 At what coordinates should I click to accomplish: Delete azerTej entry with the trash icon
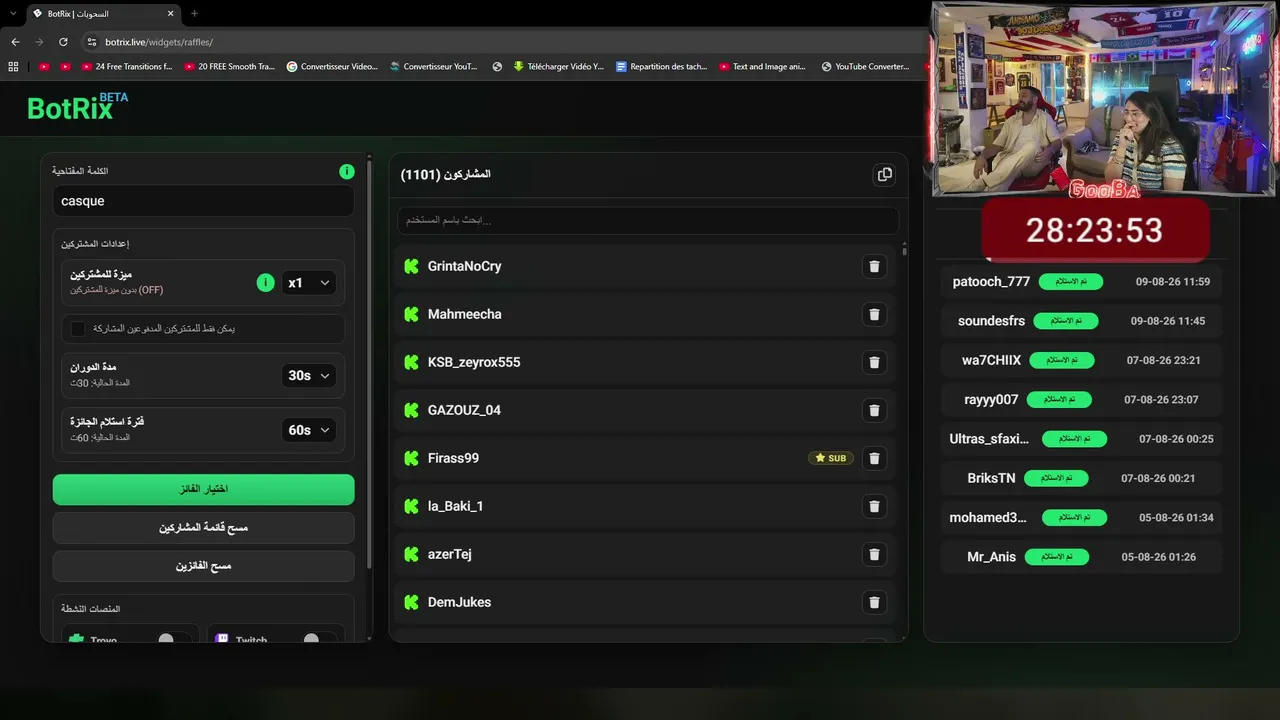(874, 554)
